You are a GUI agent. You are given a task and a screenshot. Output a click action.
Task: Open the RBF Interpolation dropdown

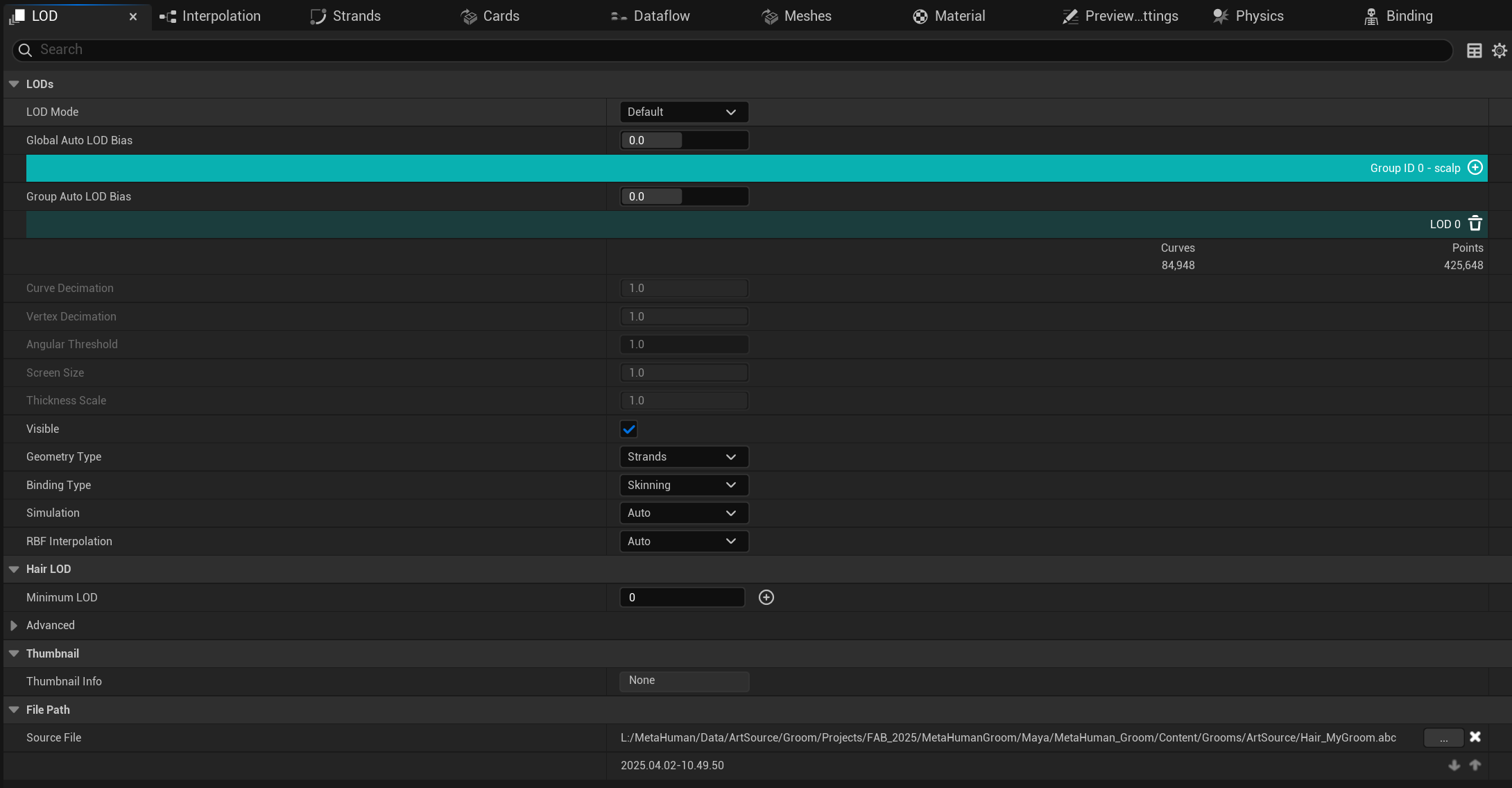pos(684,541)
